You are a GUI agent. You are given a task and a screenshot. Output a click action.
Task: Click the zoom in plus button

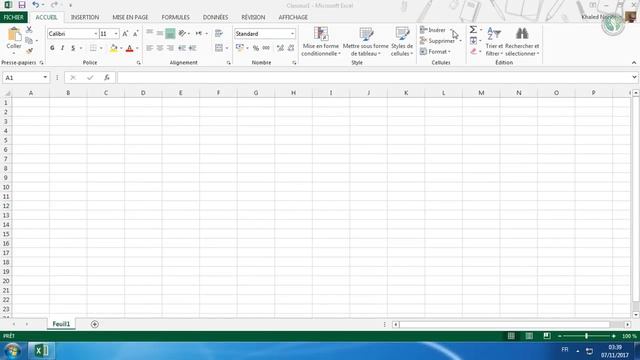click(x=613, y=336)
